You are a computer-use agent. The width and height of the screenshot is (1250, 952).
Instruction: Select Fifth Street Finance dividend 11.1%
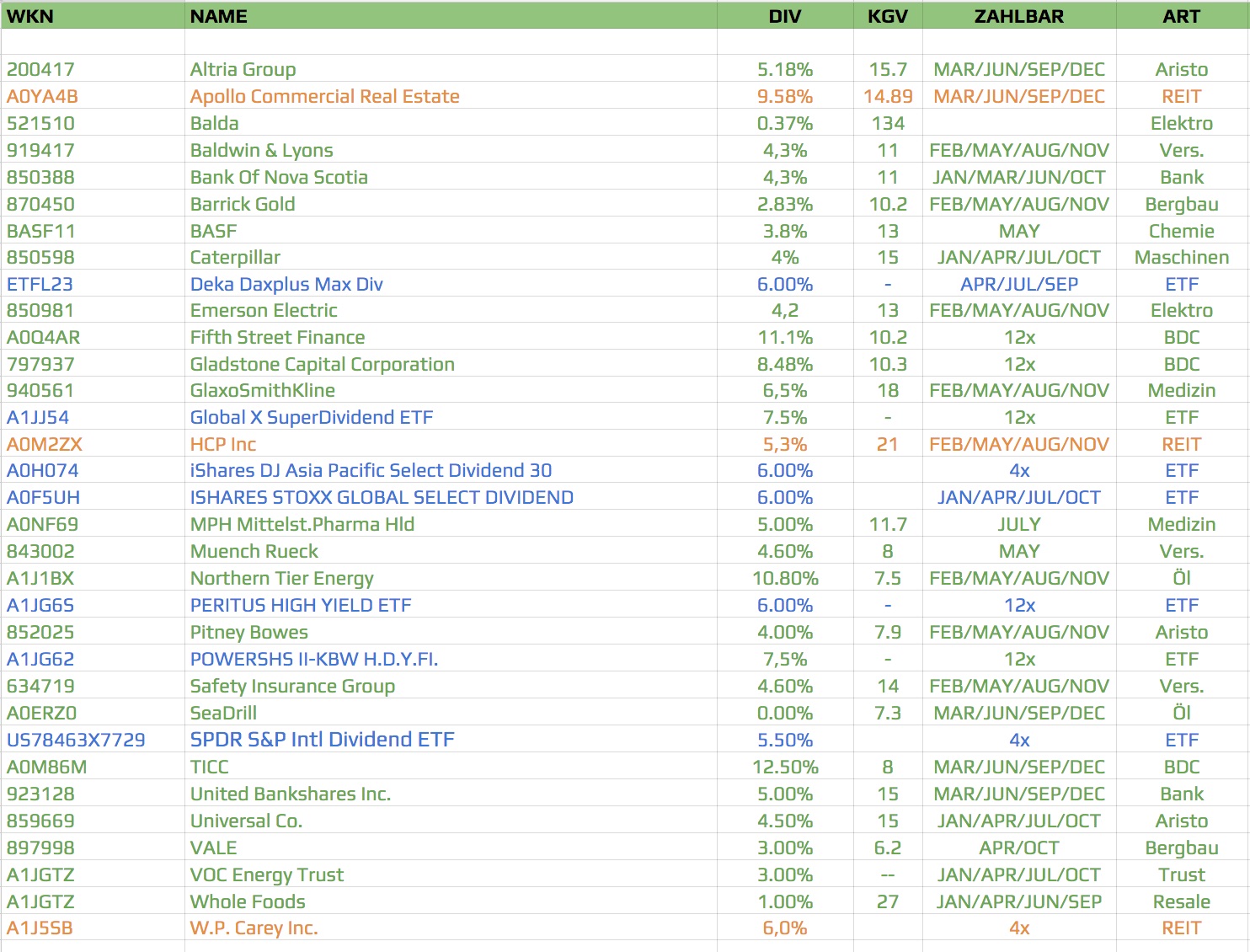point(785,337)
